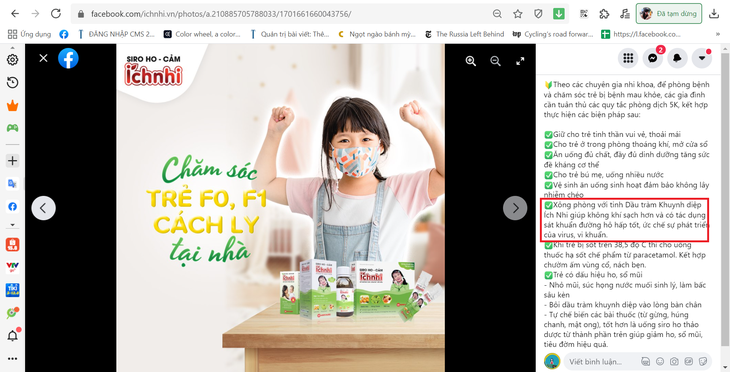
Task: Open the shield extension icon
Action: [x=538, y=14]
